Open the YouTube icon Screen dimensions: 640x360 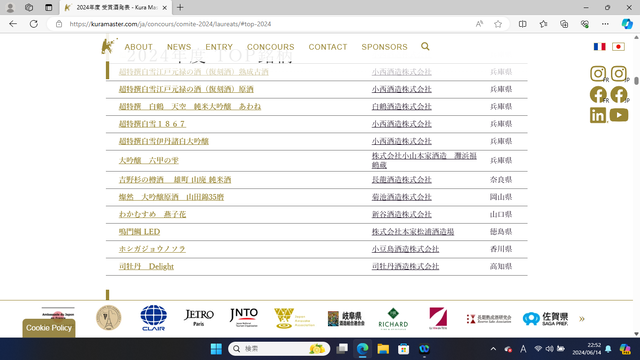(x=619, y=115)
